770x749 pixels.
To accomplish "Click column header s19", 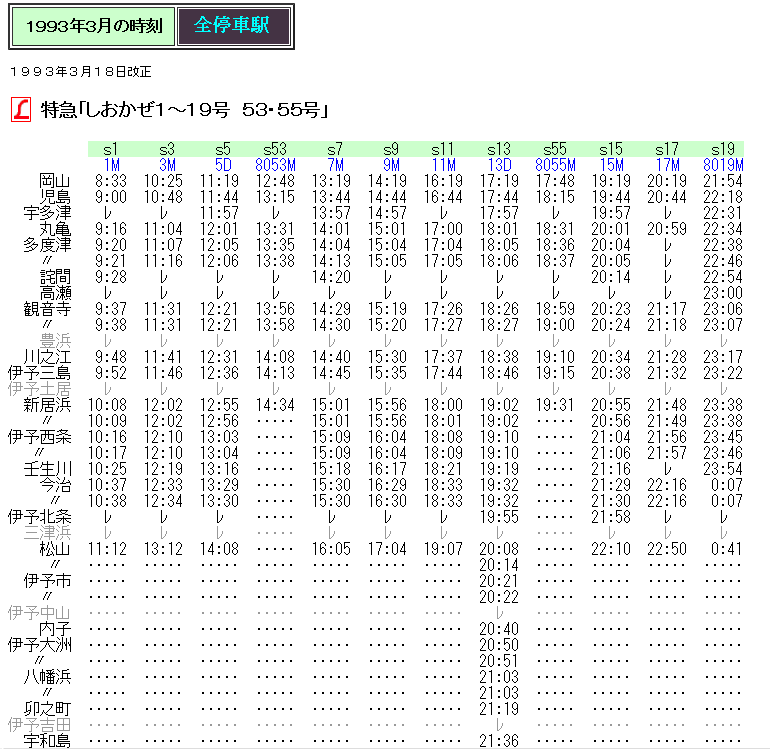I will (x=723, y=149).
